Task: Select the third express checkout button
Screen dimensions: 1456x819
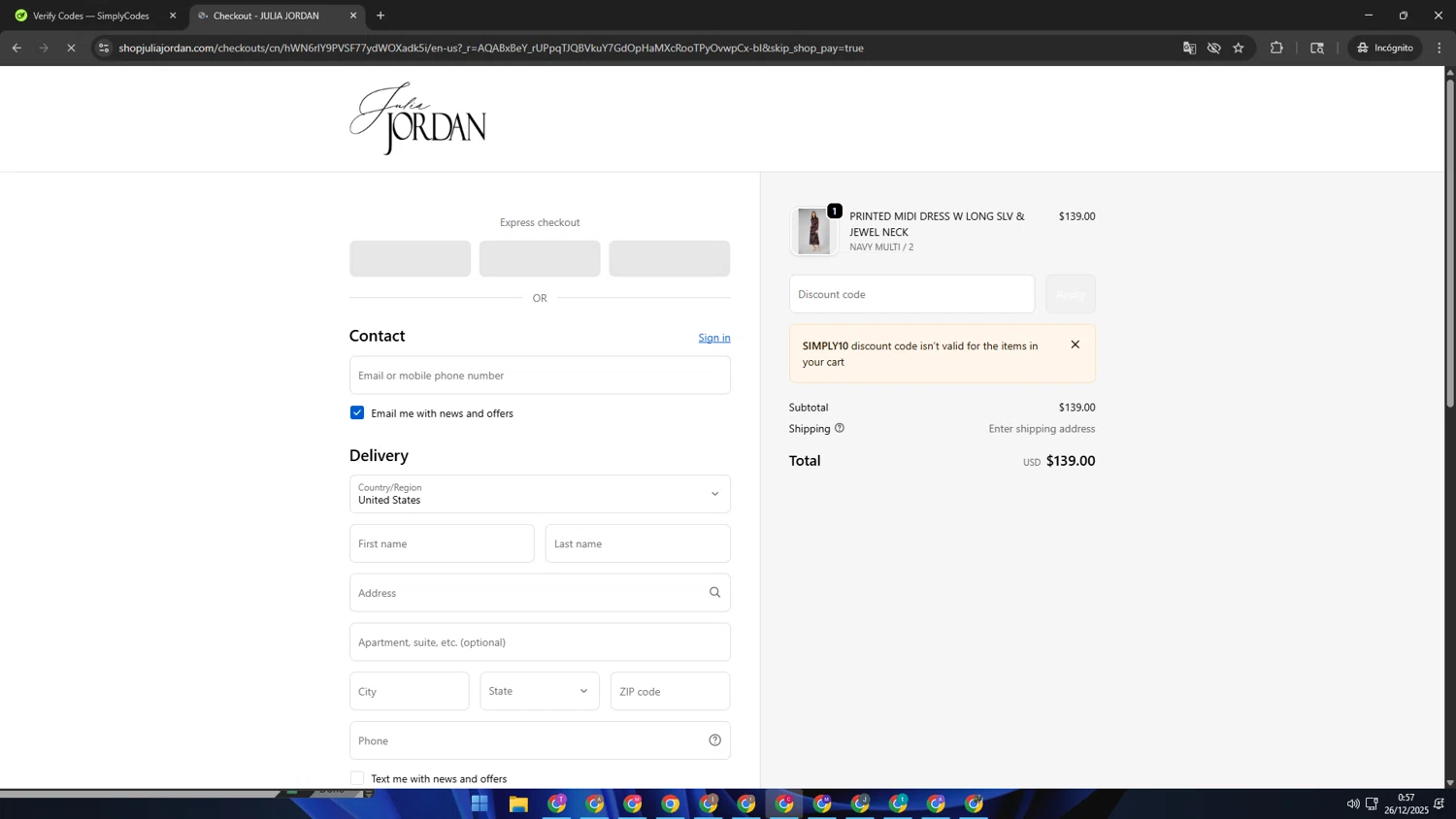Action: pos(669,258)
